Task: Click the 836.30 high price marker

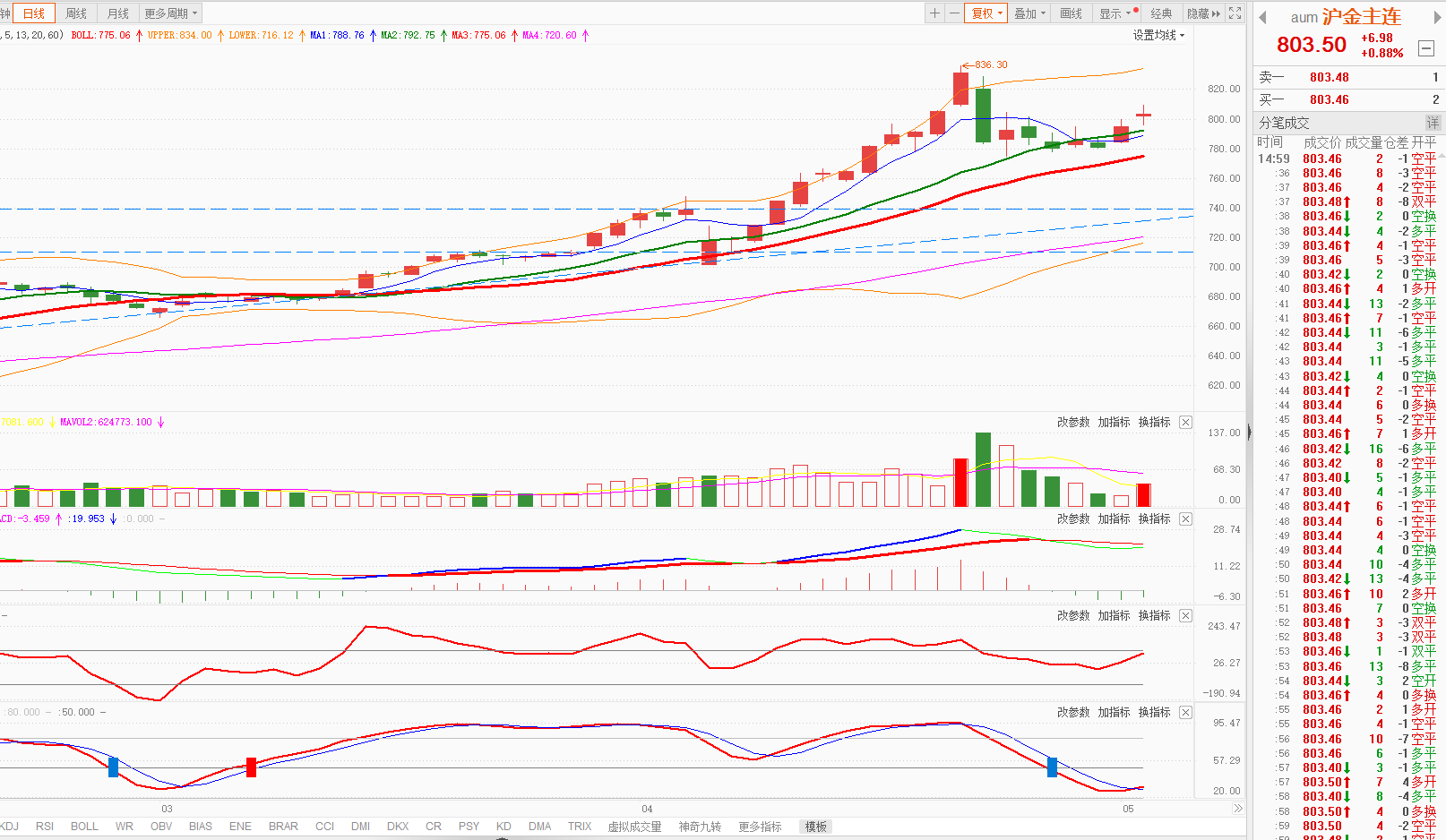Action: pyautogui.click(x=990, y=64)
